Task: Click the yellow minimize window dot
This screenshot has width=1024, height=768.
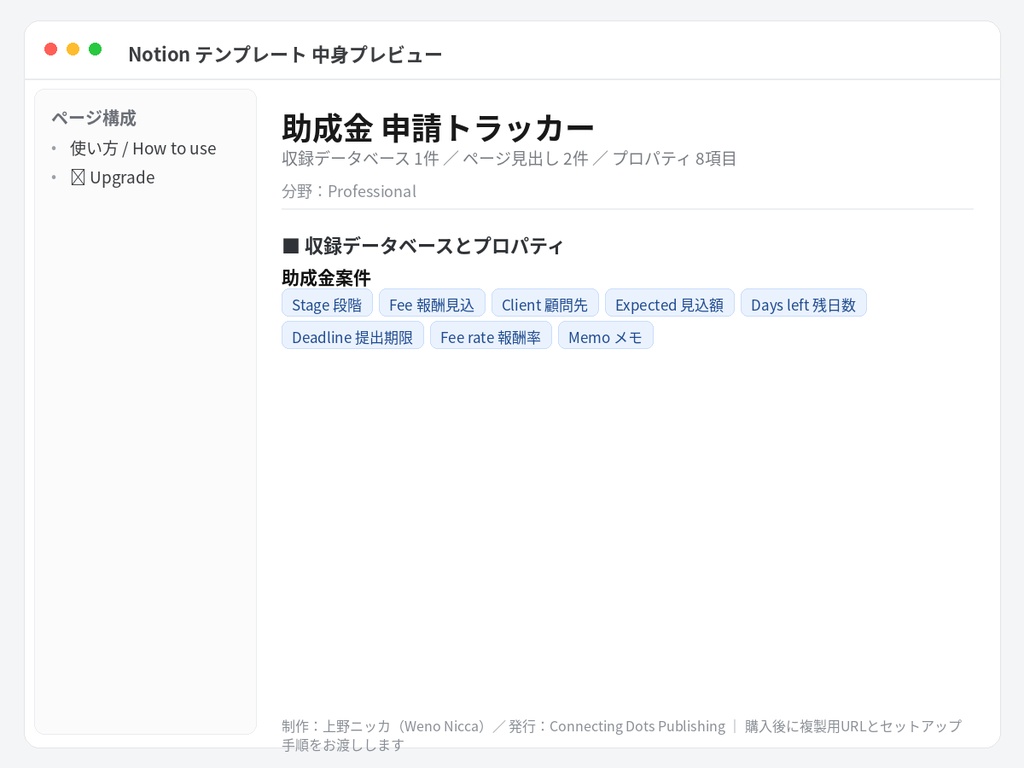Action: [73, 49]
